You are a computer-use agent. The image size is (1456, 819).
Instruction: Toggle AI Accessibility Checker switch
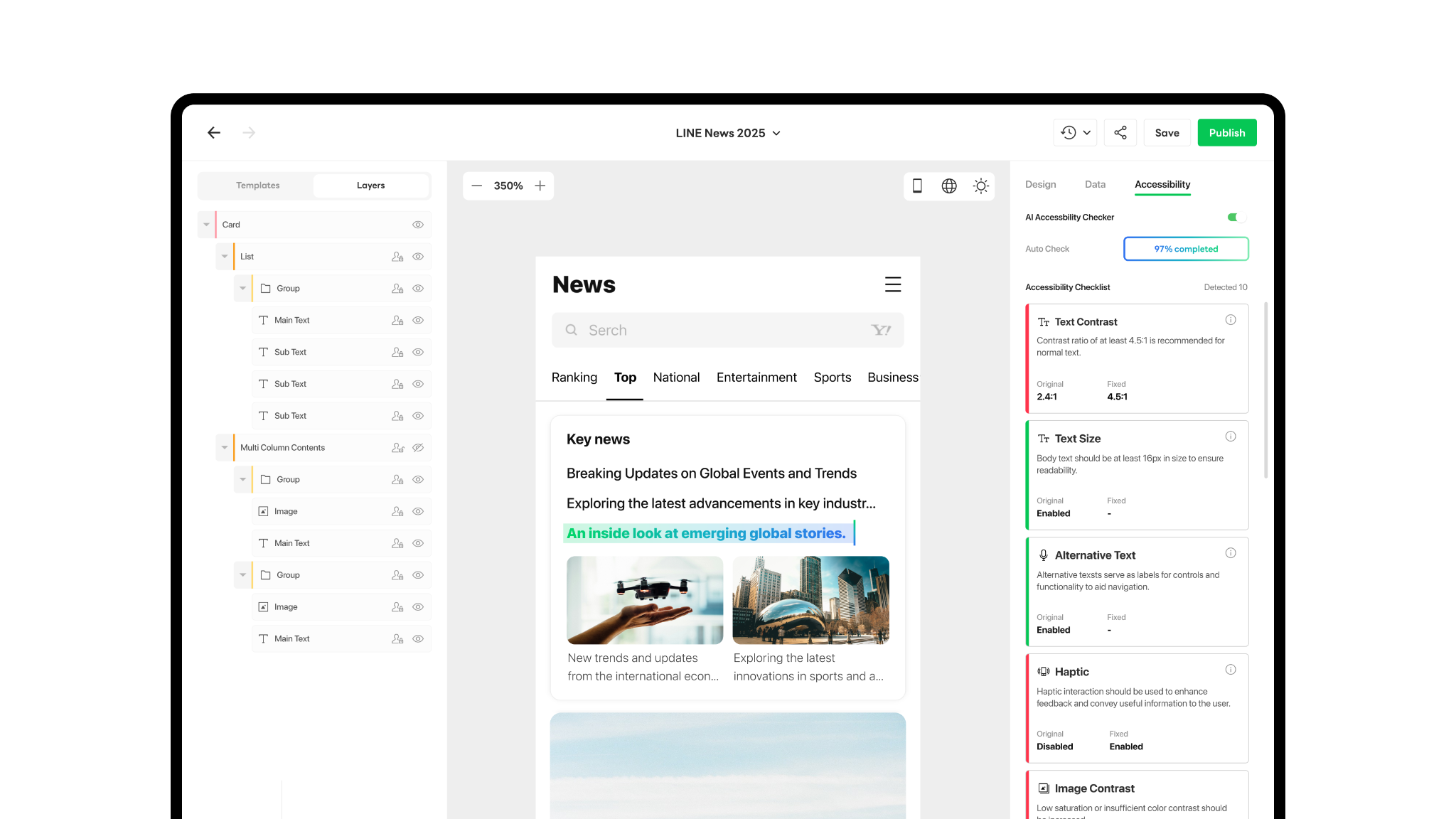click(x=1236, y=218)
